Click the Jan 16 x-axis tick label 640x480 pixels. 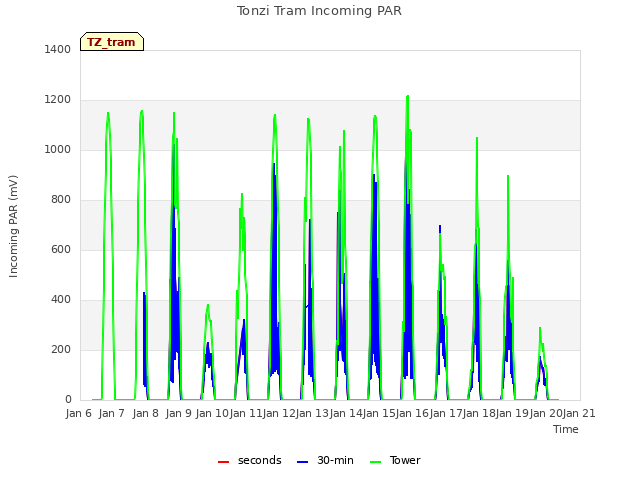click(412, 413)
